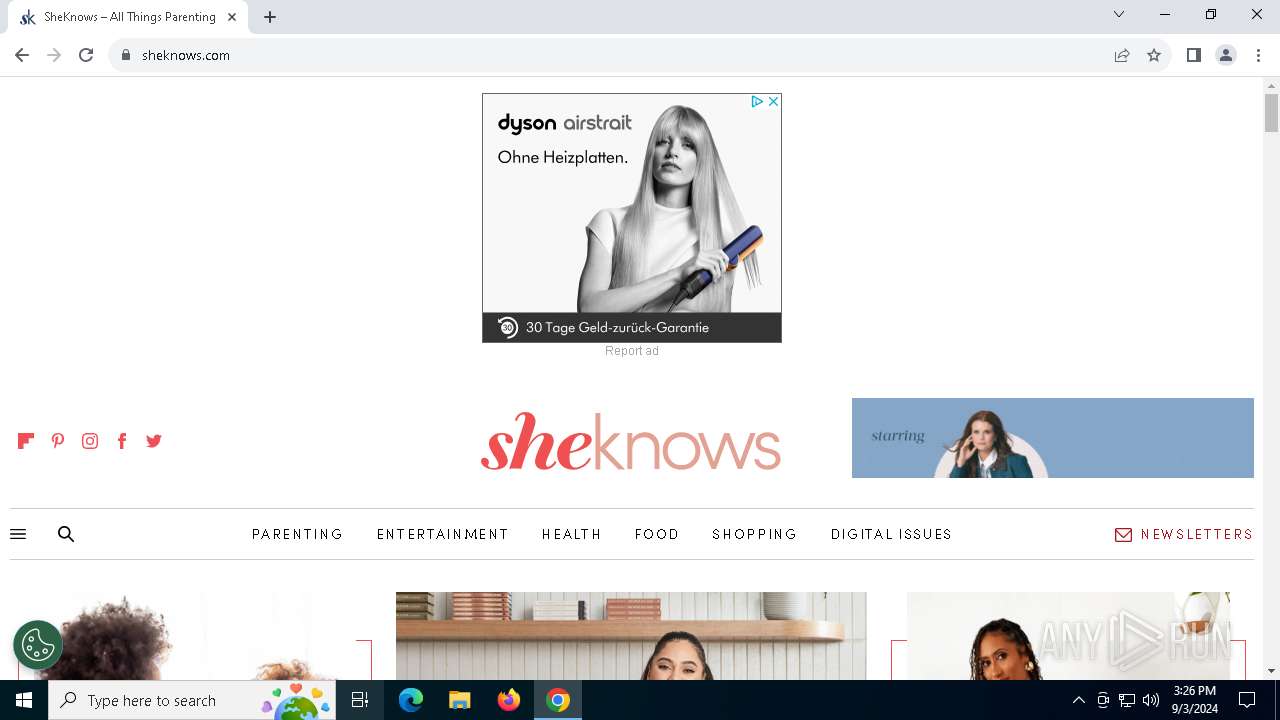The width and height of the screenshot is (1280, 720).
Task: Open the hamburger site menu
Action: 18,534
